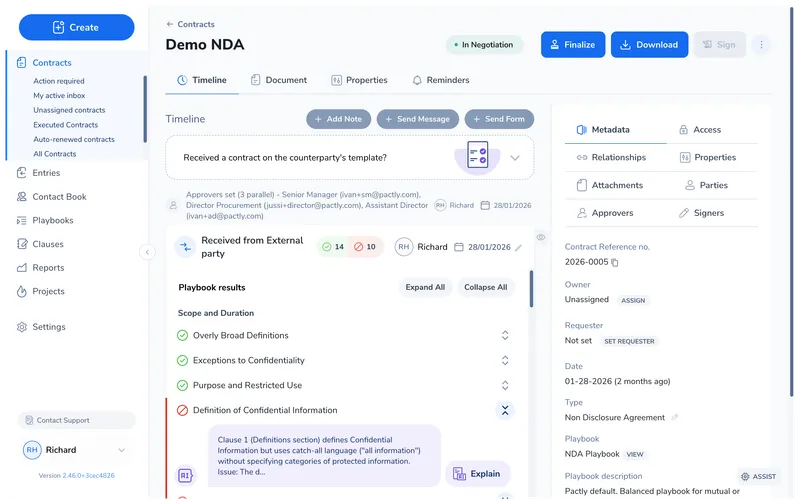
Task: Click the timeline panel scrollbar
Action: [x=531, y=290]
